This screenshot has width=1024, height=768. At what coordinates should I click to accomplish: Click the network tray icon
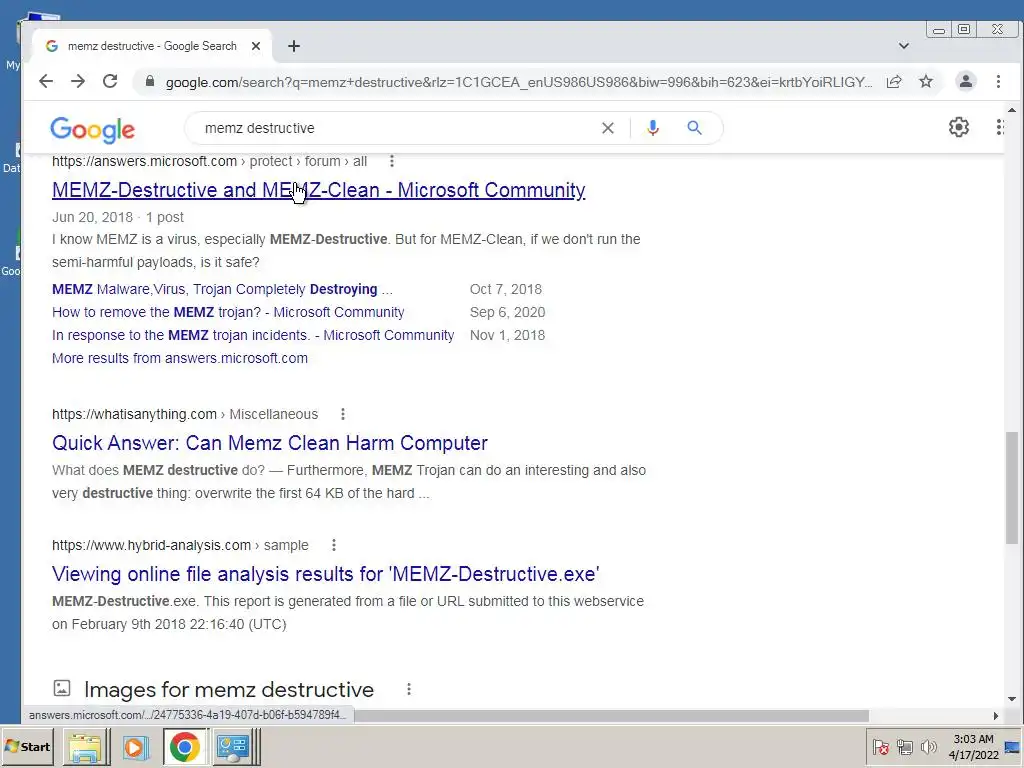904,746
